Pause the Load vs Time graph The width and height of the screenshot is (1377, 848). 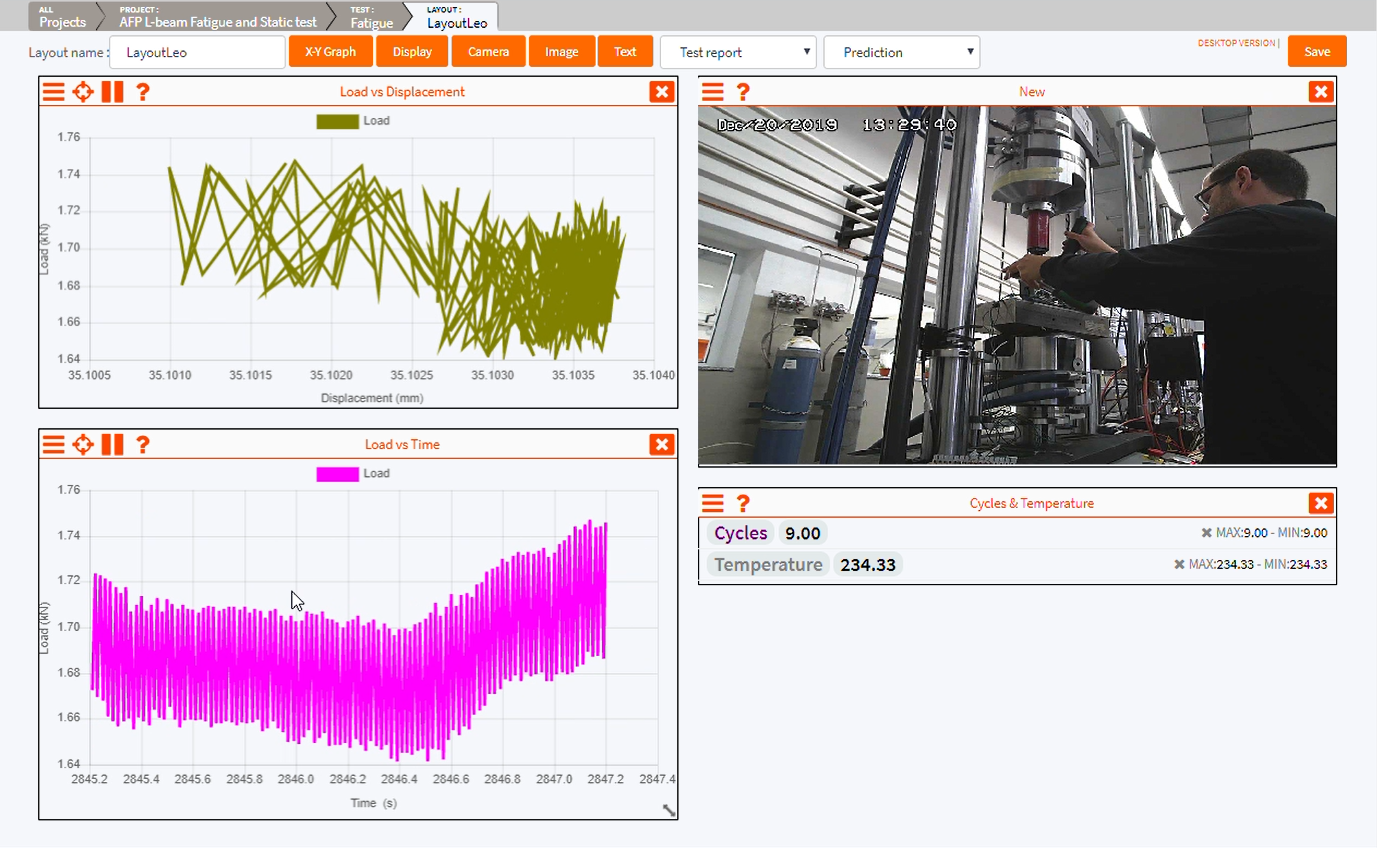112,445
